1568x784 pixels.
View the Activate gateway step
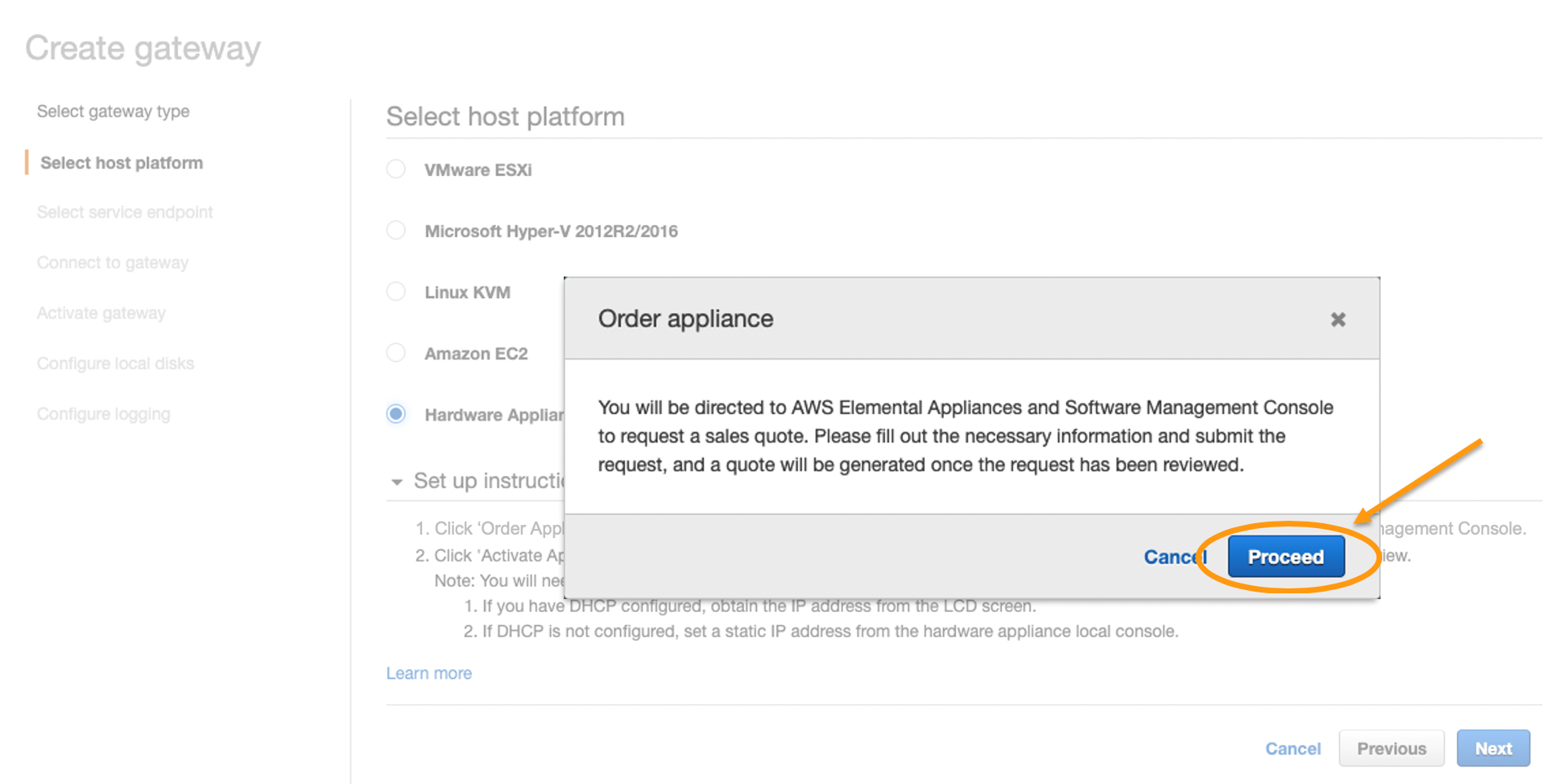point(100,312)
